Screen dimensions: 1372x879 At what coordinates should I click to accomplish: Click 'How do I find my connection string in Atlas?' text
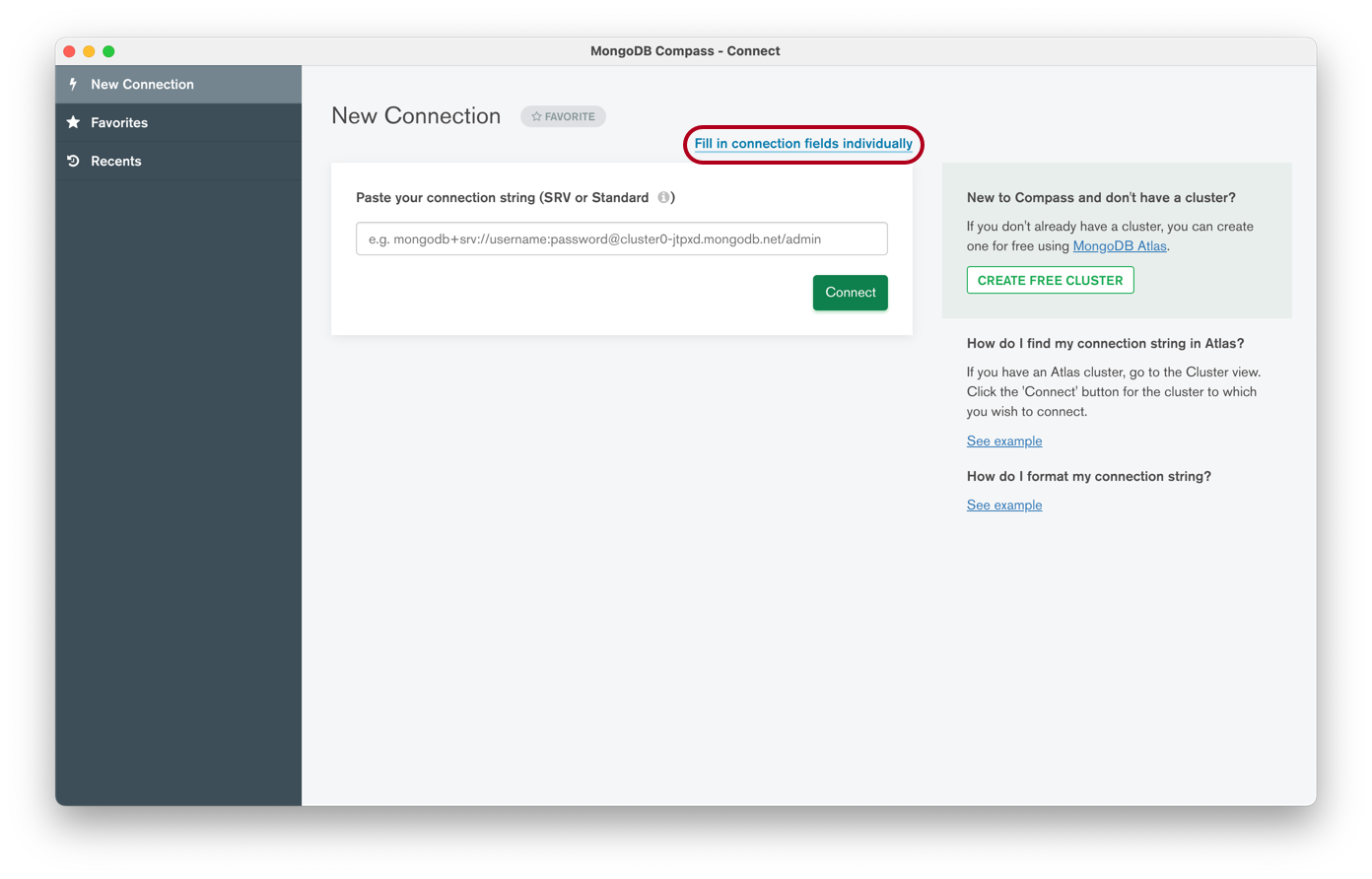(x=1106, y=344)
